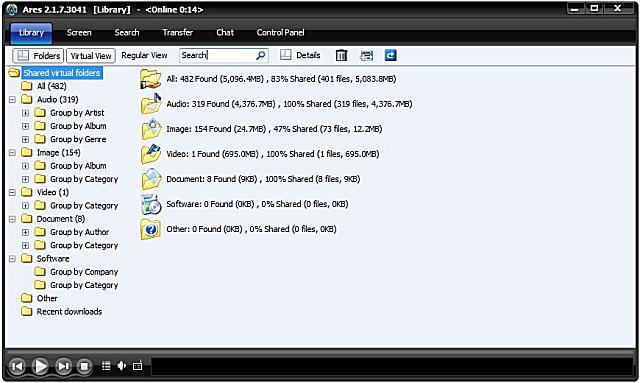
Task: Click the share settings icon beside trash
Action: point(366,56)
